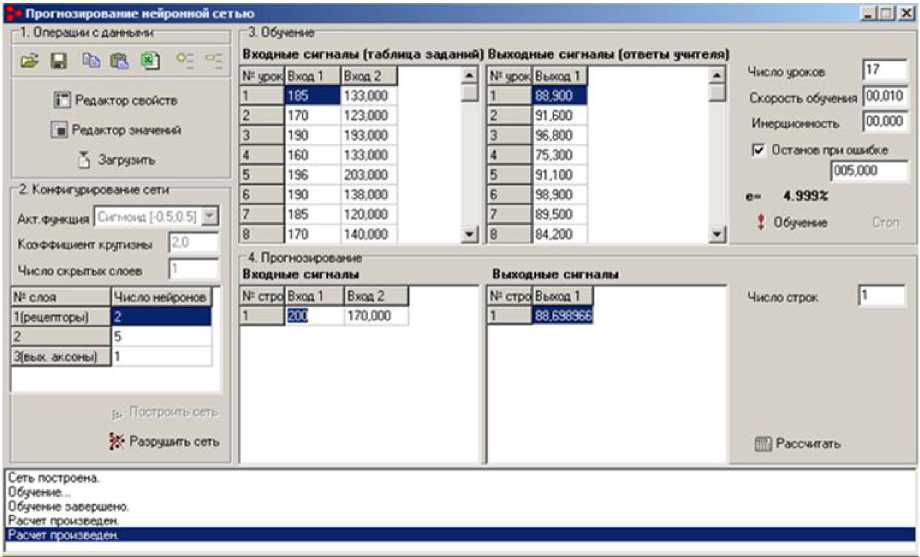Select forecast input cell 200

point(314,316)
